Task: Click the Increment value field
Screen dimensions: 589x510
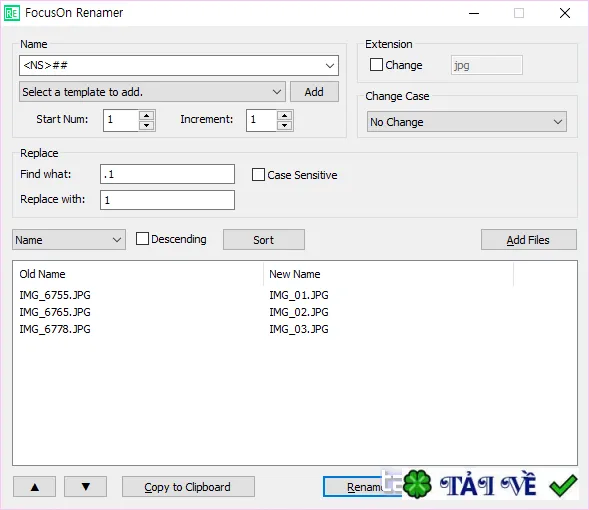Action: tap(261, 120)
